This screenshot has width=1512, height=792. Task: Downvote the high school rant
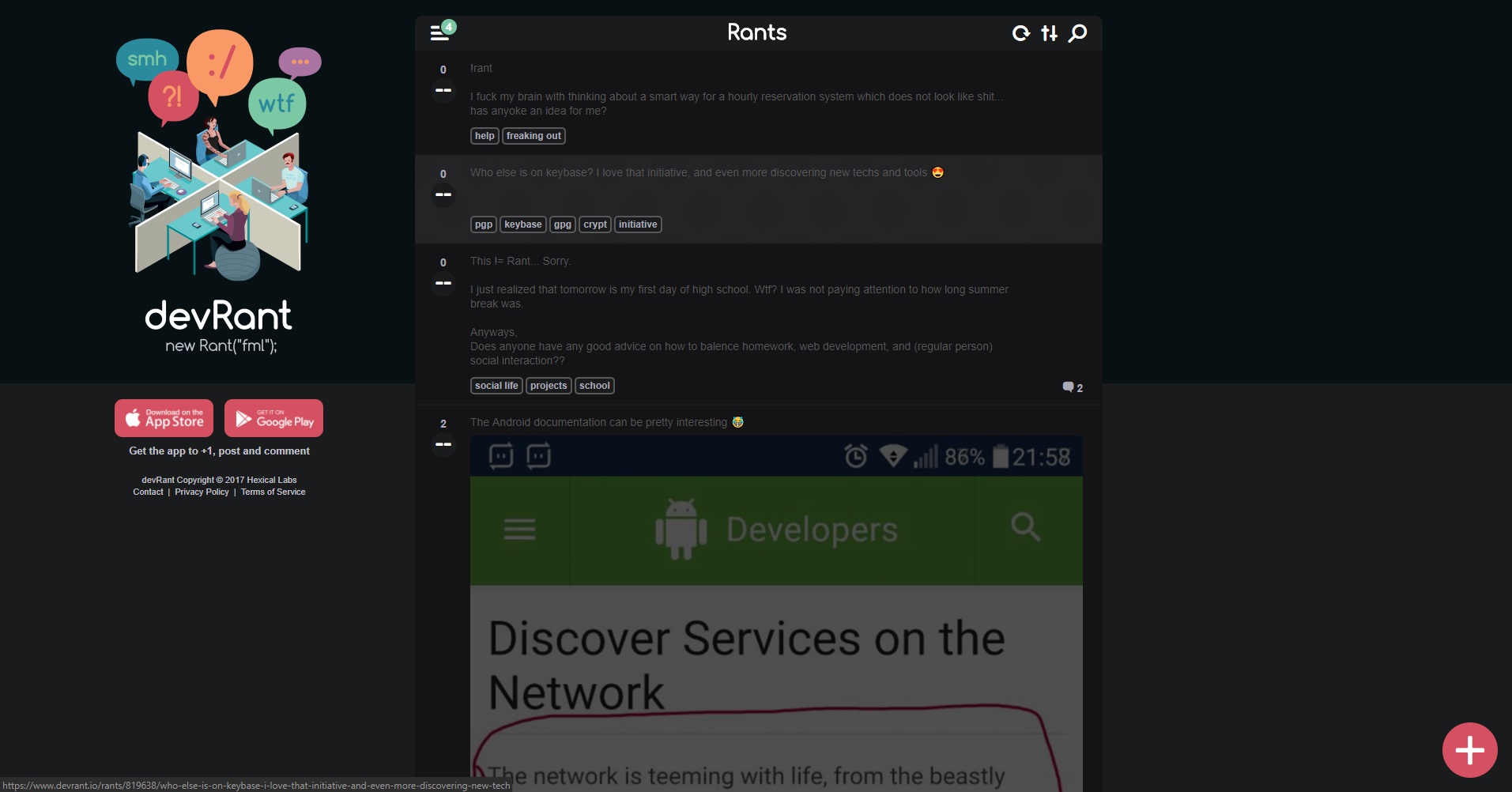coord(443,283)
